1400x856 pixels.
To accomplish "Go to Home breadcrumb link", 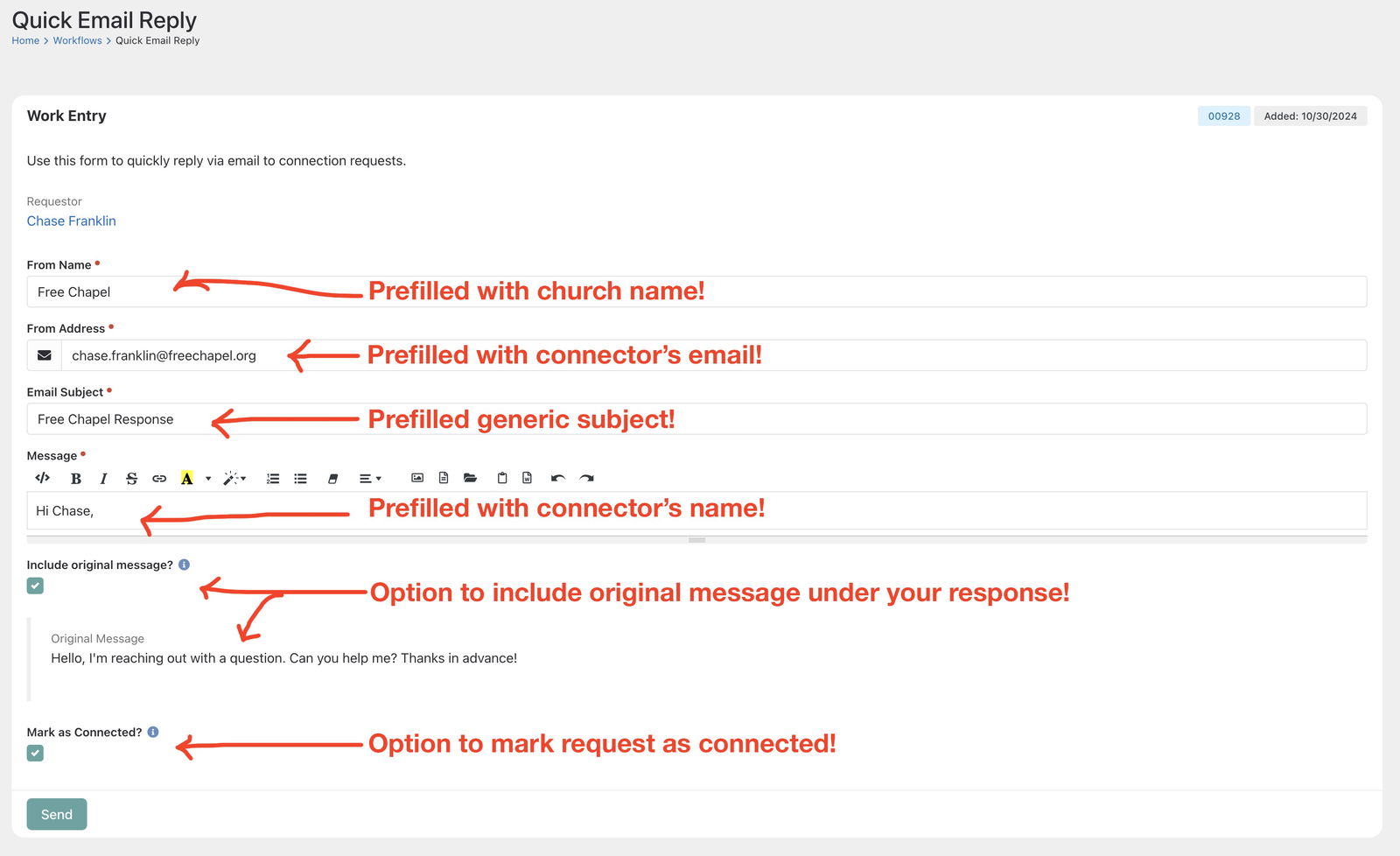I will coord(25,40).
